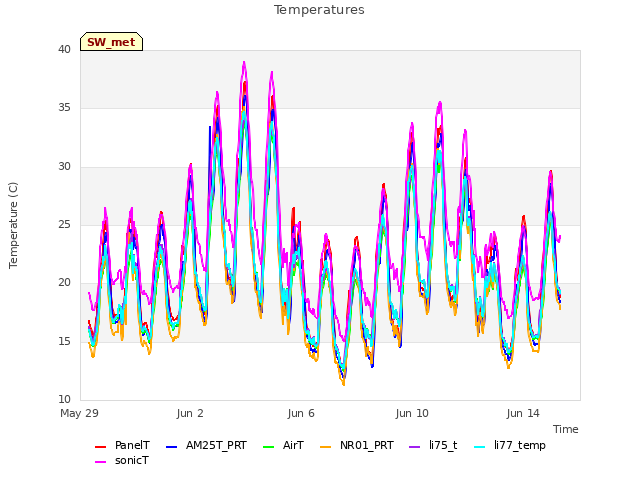Click the Time x-axis title
640x480 pixels.
[566, 429]
